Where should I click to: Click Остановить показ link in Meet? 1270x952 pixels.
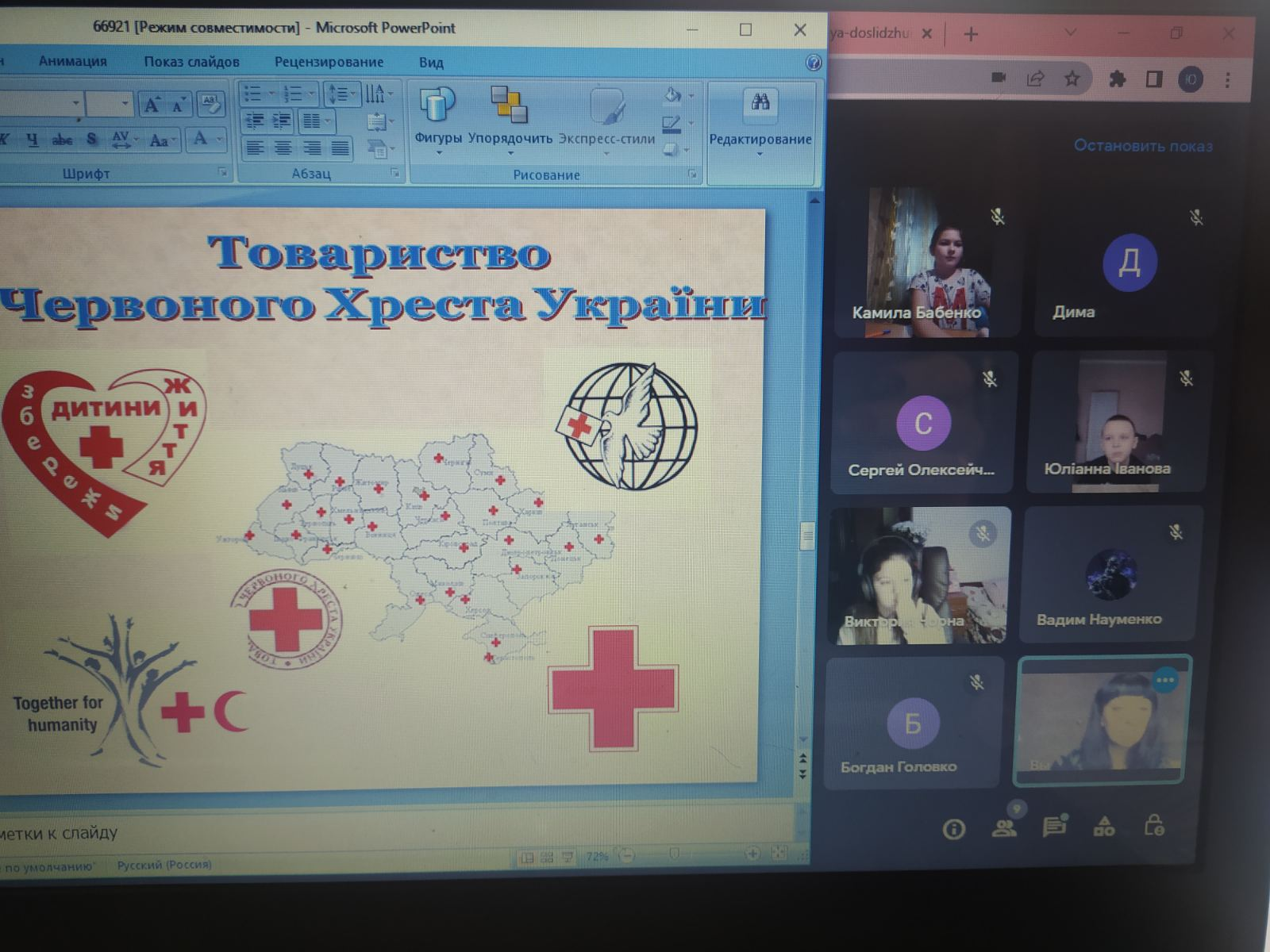pyautogui.click(x=1143, y=146)
